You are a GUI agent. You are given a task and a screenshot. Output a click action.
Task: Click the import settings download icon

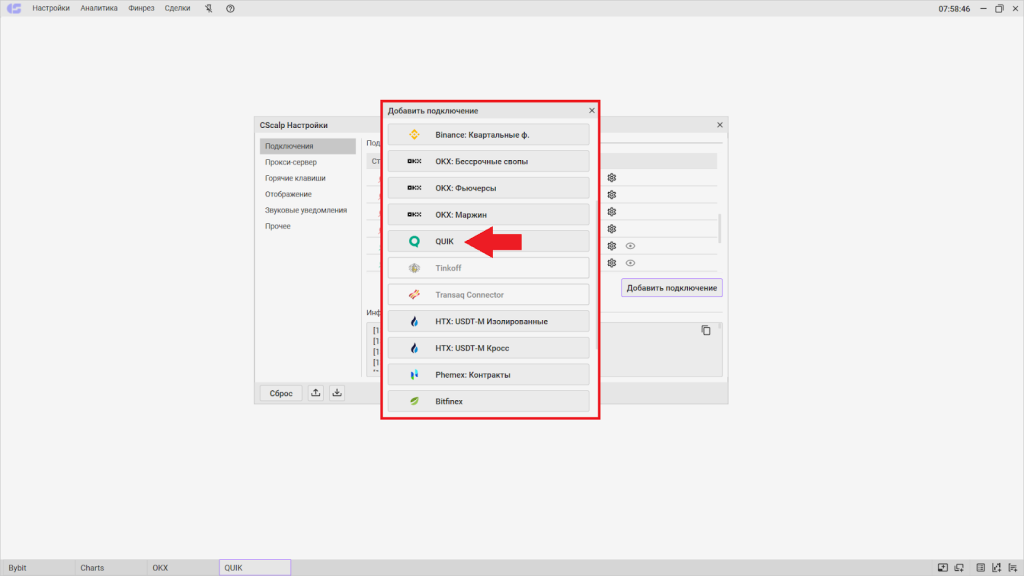pyautogui.click(x=337, y=392)
